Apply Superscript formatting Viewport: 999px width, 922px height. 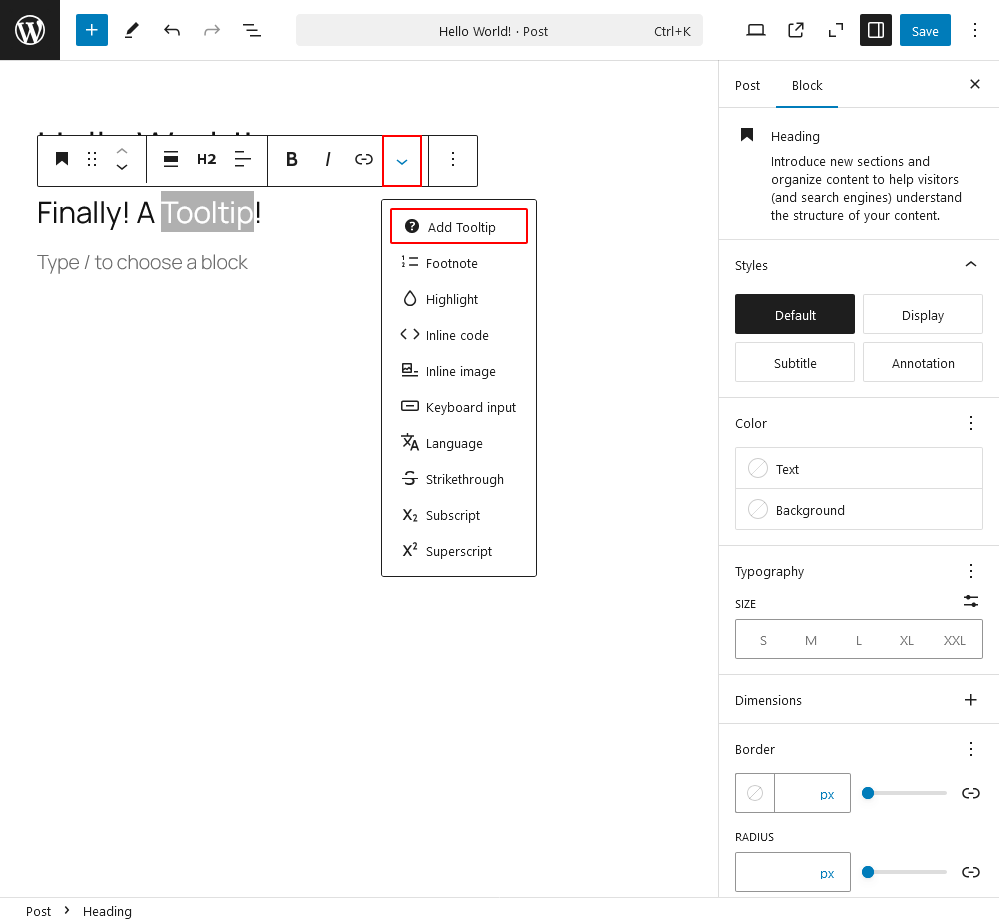click(459, 551)
